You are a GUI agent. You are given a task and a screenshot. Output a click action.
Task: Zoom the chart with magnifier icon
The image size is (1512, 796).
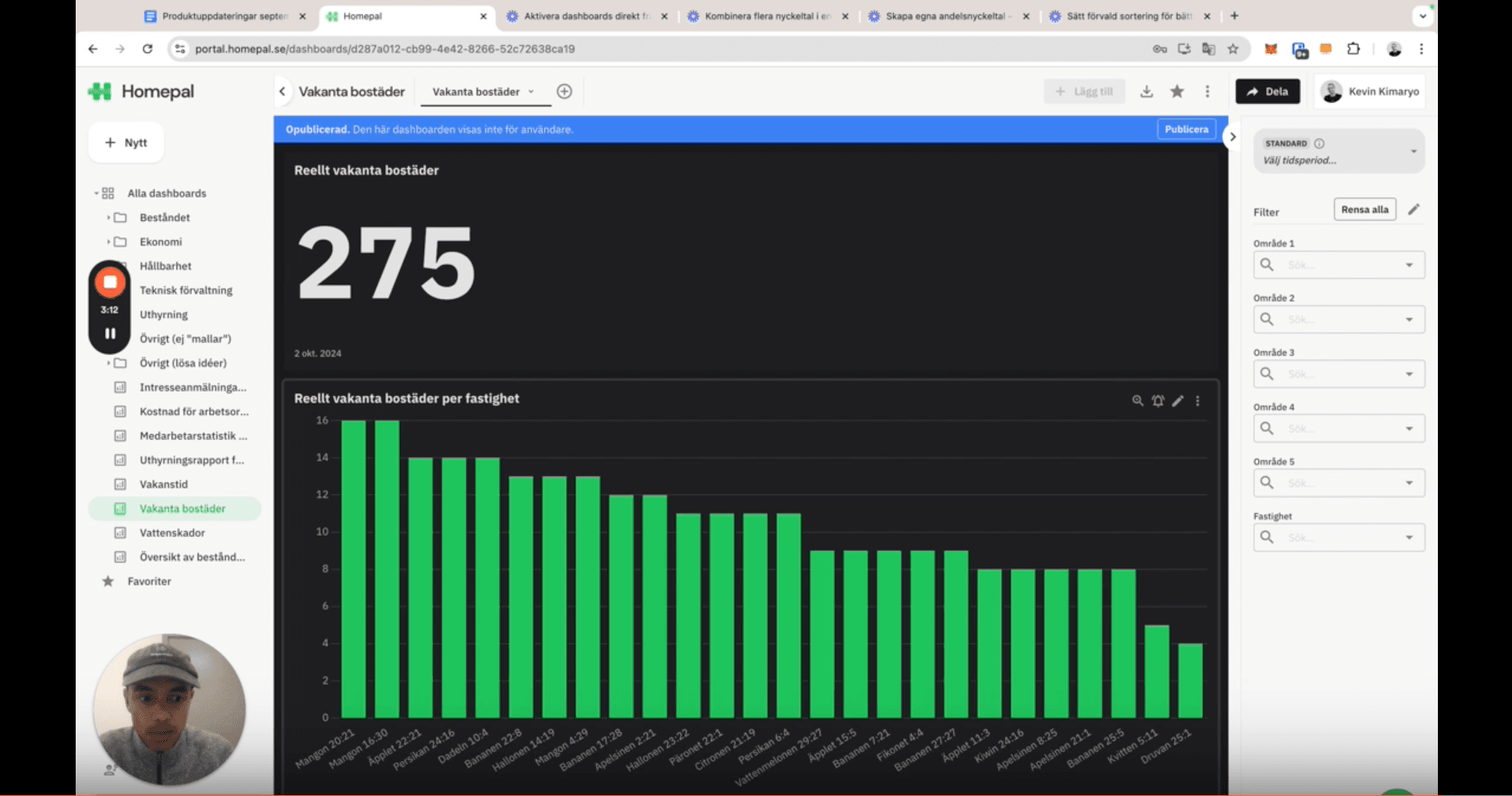(x=1138, y=400)
